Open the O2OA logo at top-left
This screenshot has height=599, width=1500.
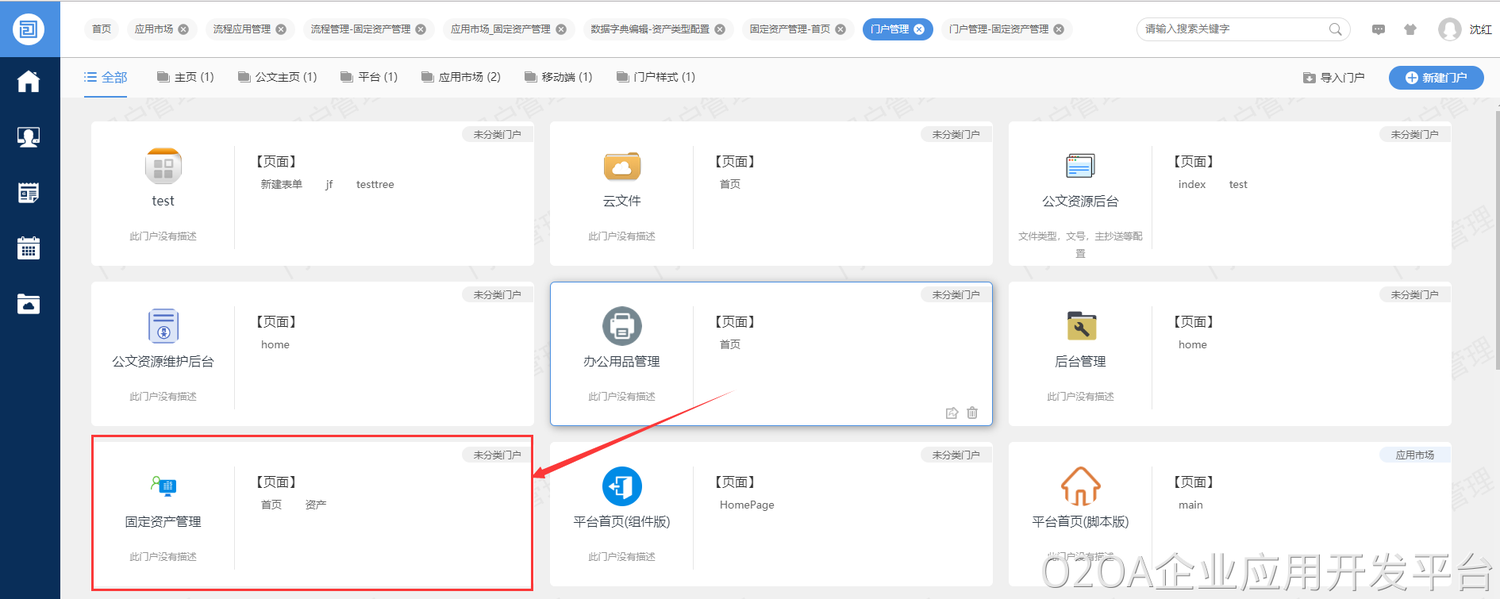pos(29,29)
